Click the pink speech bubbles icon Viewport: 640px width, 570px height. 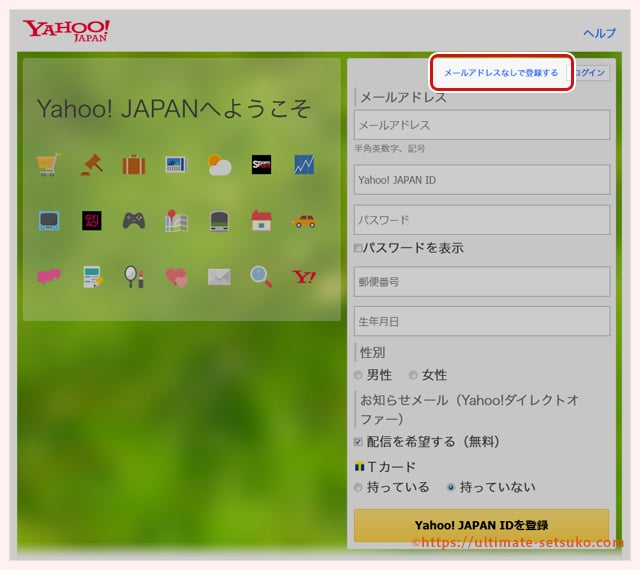coord(49,277)
